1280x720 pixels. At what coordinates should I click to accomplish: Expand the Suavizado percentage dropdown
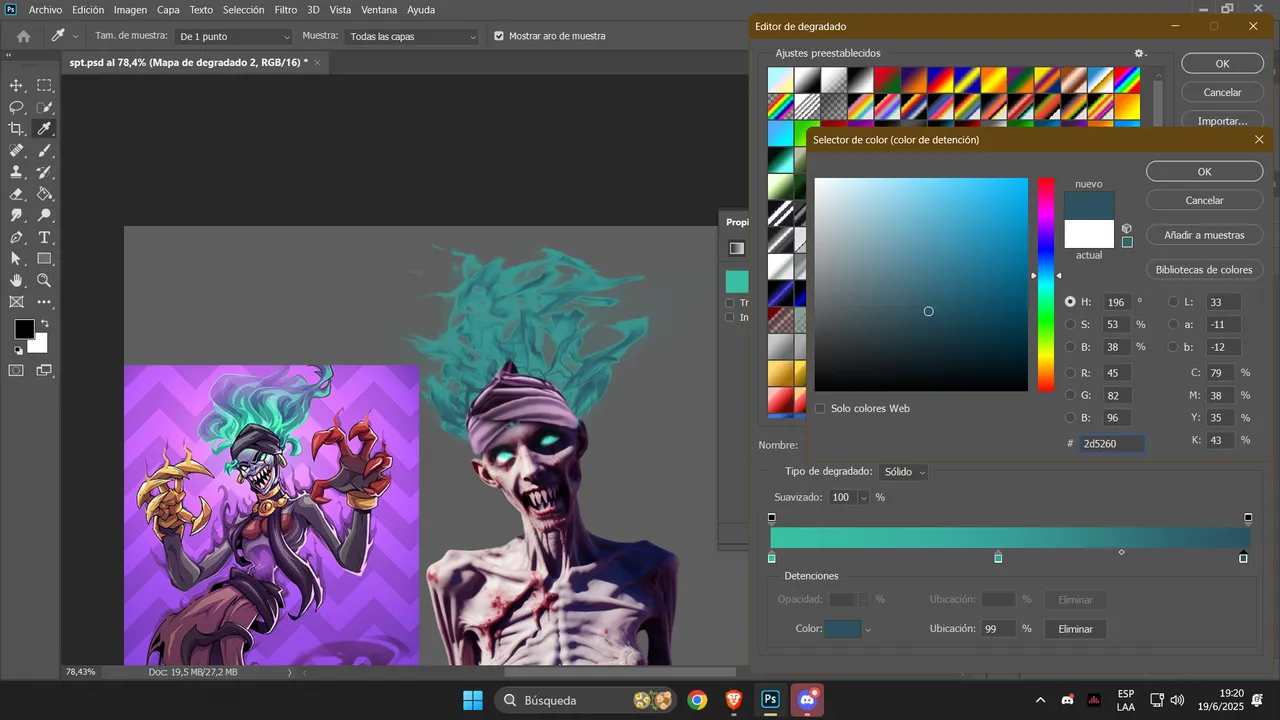tap(863, 497)
